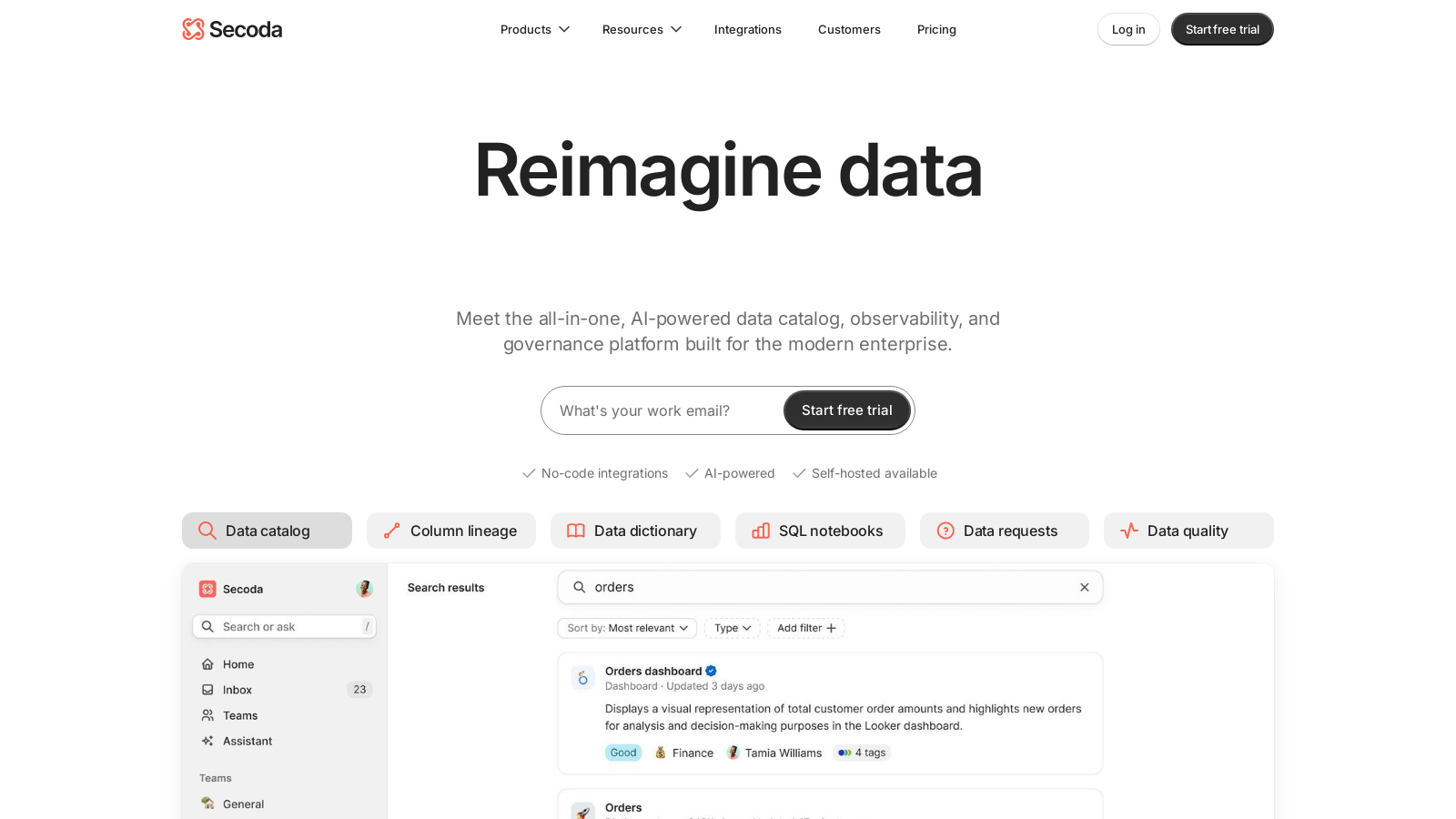Open the Data quality tab
The width and height of the screenshot is (1456, 819).
(1188, 531)
